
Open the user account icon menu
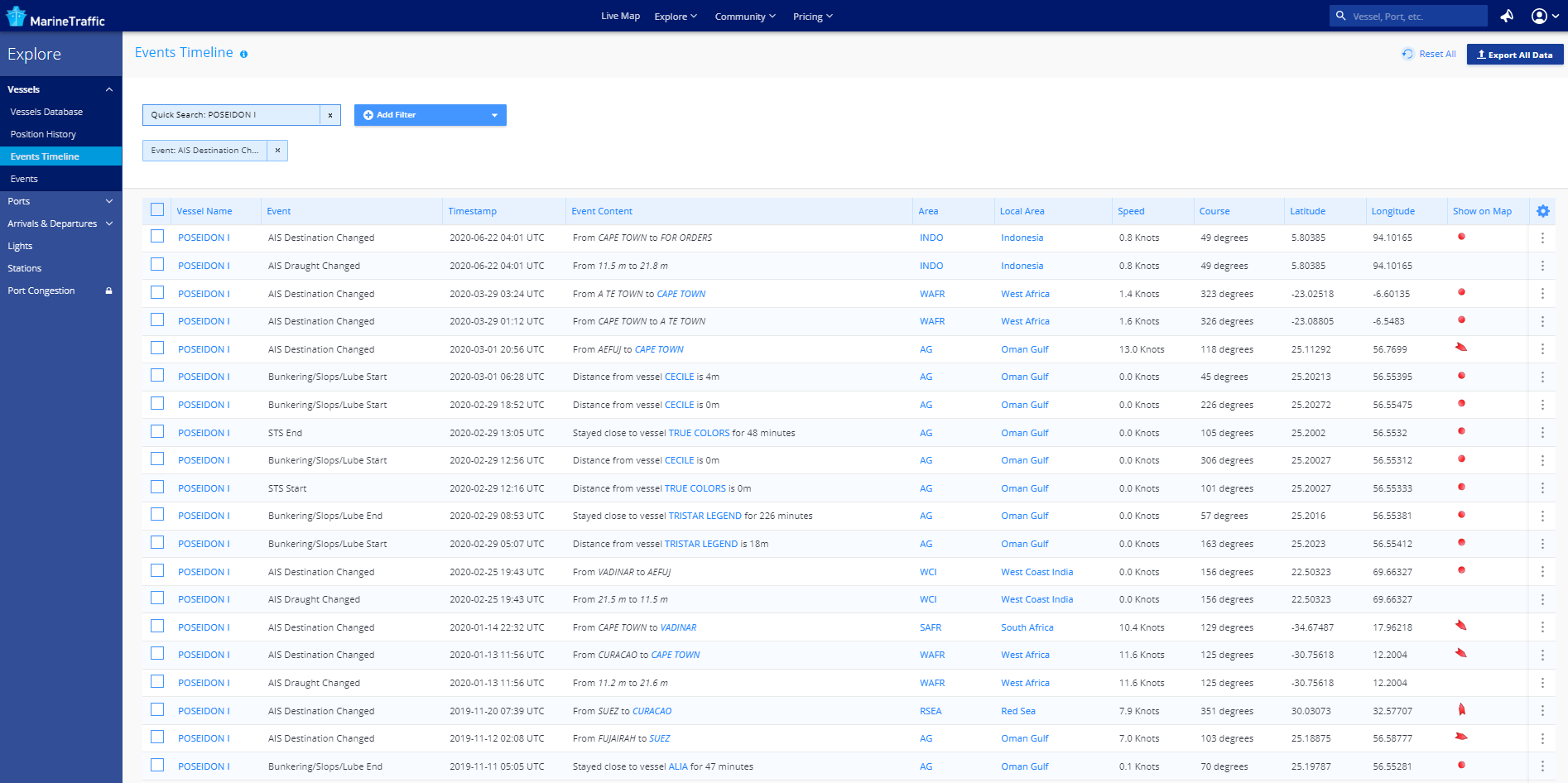(x=1545, y=16)
